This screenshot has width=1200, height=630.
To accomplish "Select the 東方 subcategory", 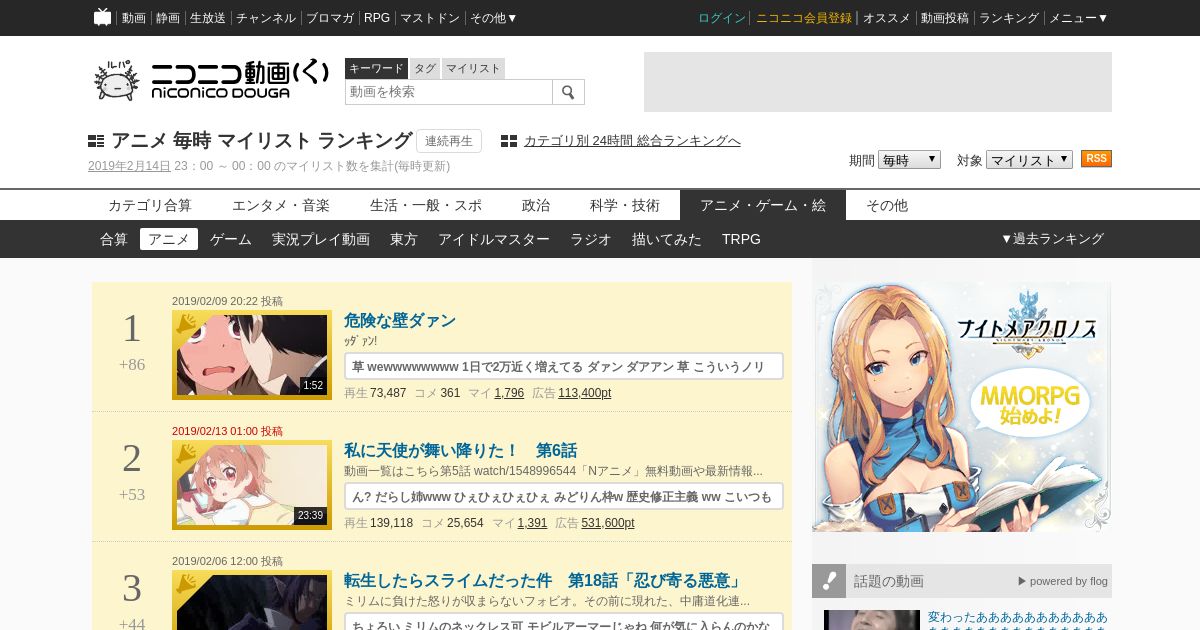I will [404, 239].
